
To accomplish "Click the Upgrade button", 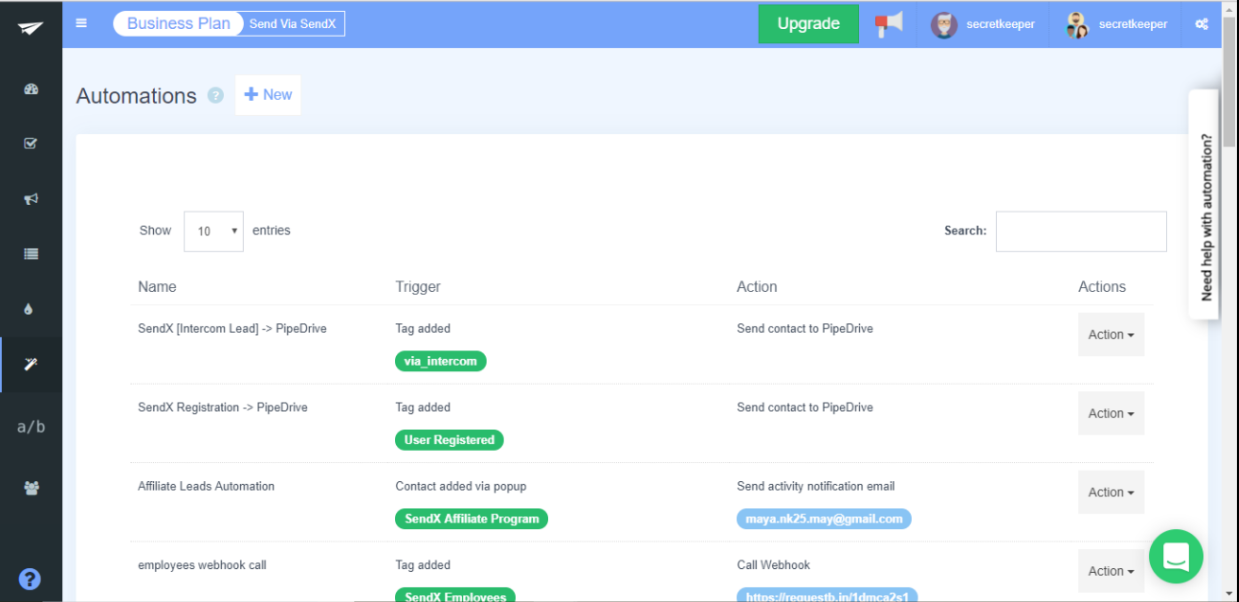I will click(x=808, y=24).
